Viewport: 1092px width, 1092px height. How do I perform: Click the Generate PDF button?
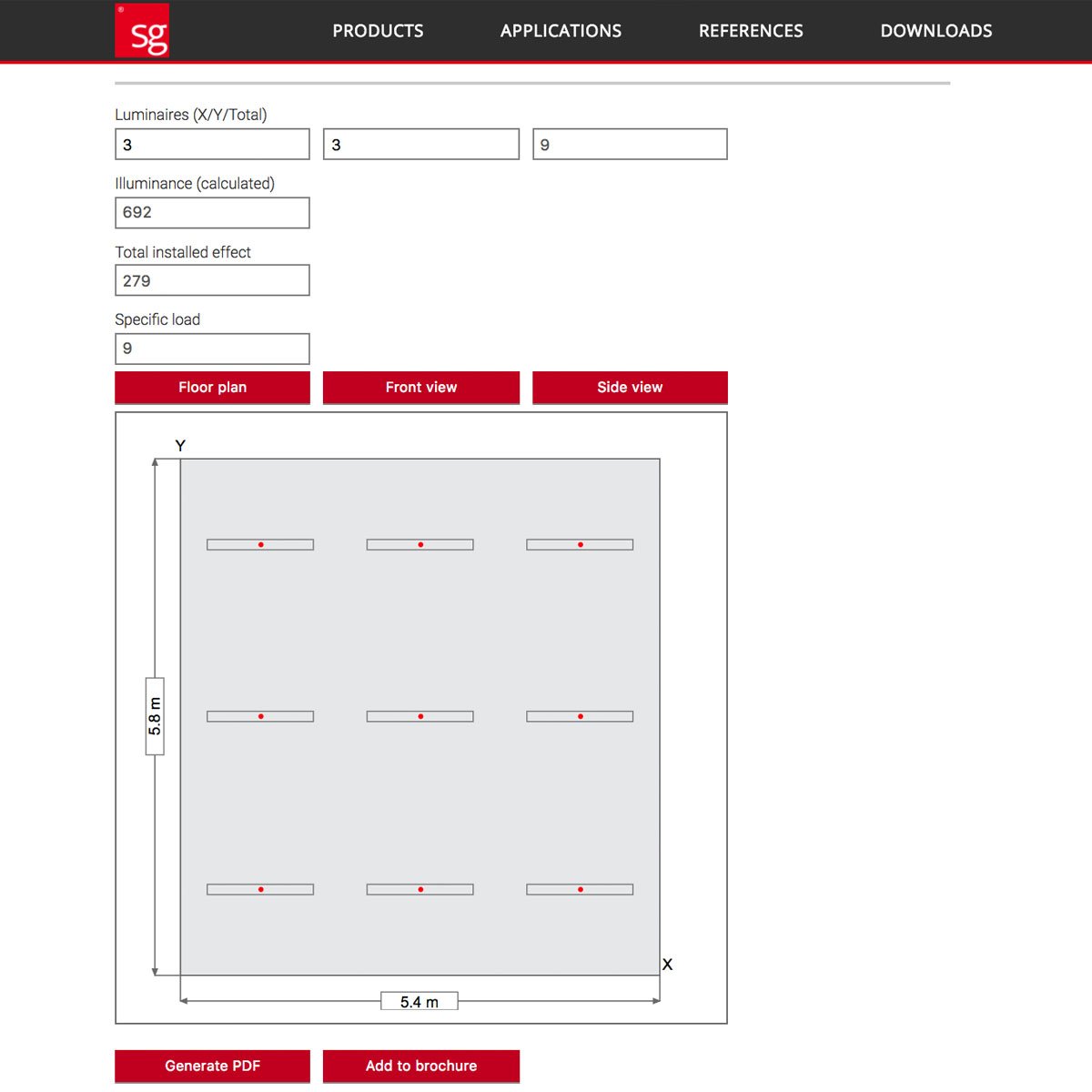pyautogui.click(x=212, y=1066)
